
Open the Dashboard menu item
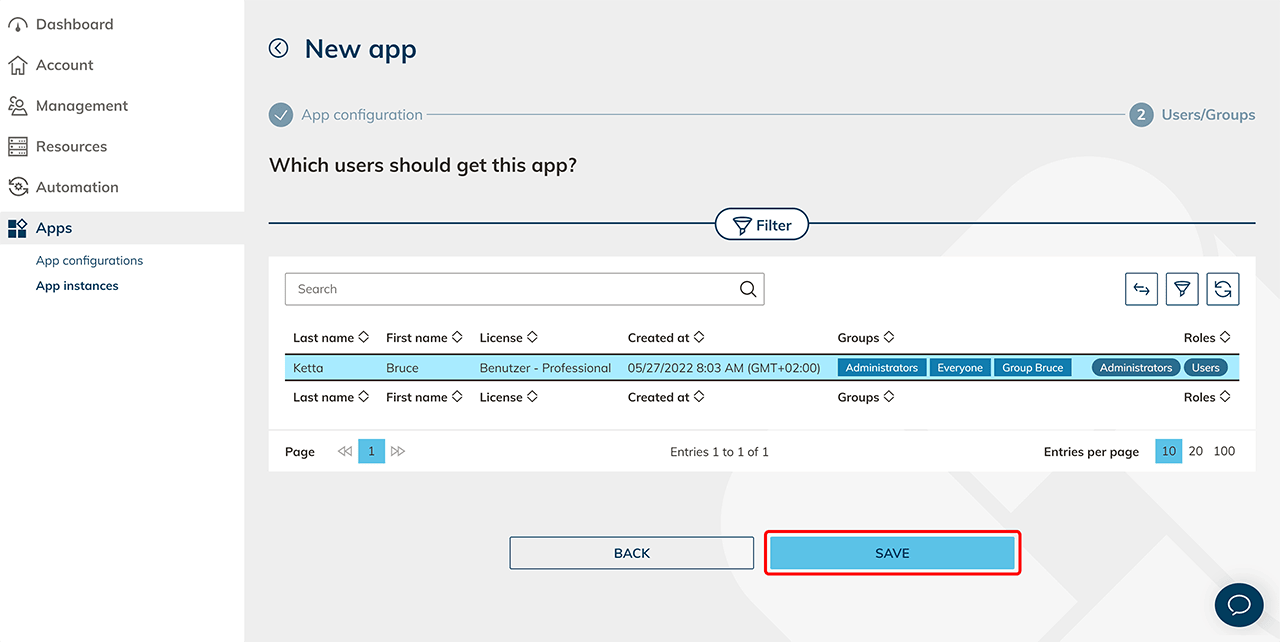[x=74, y=24]
